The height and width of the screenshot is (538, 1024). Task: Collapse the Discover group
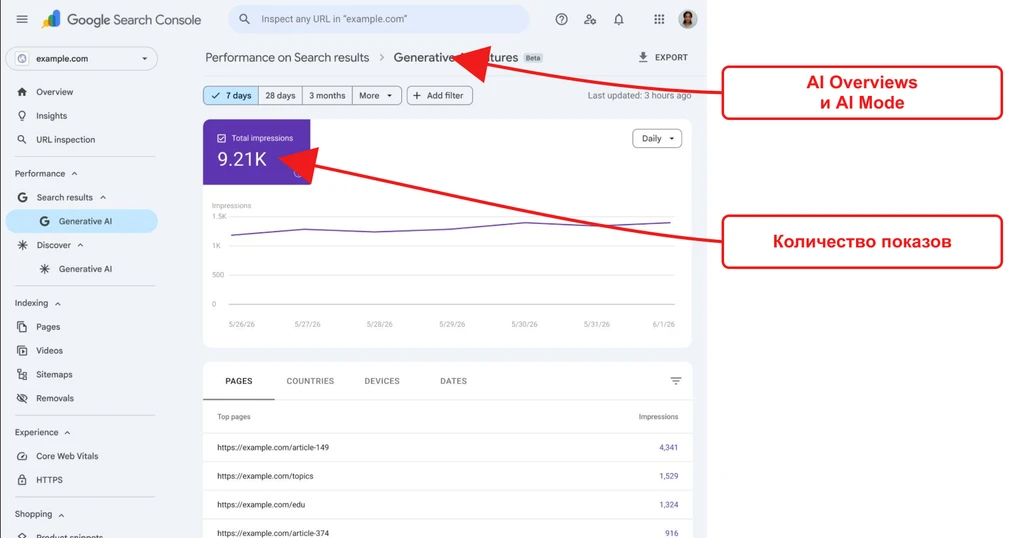80,245
